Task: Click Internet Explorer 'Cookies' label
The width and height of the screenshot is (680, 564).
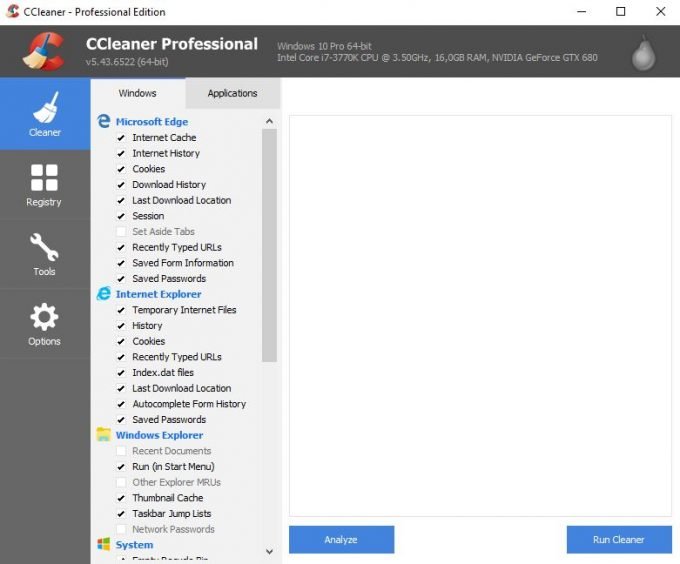Action: pyautogui.click(x=149, y=341)
